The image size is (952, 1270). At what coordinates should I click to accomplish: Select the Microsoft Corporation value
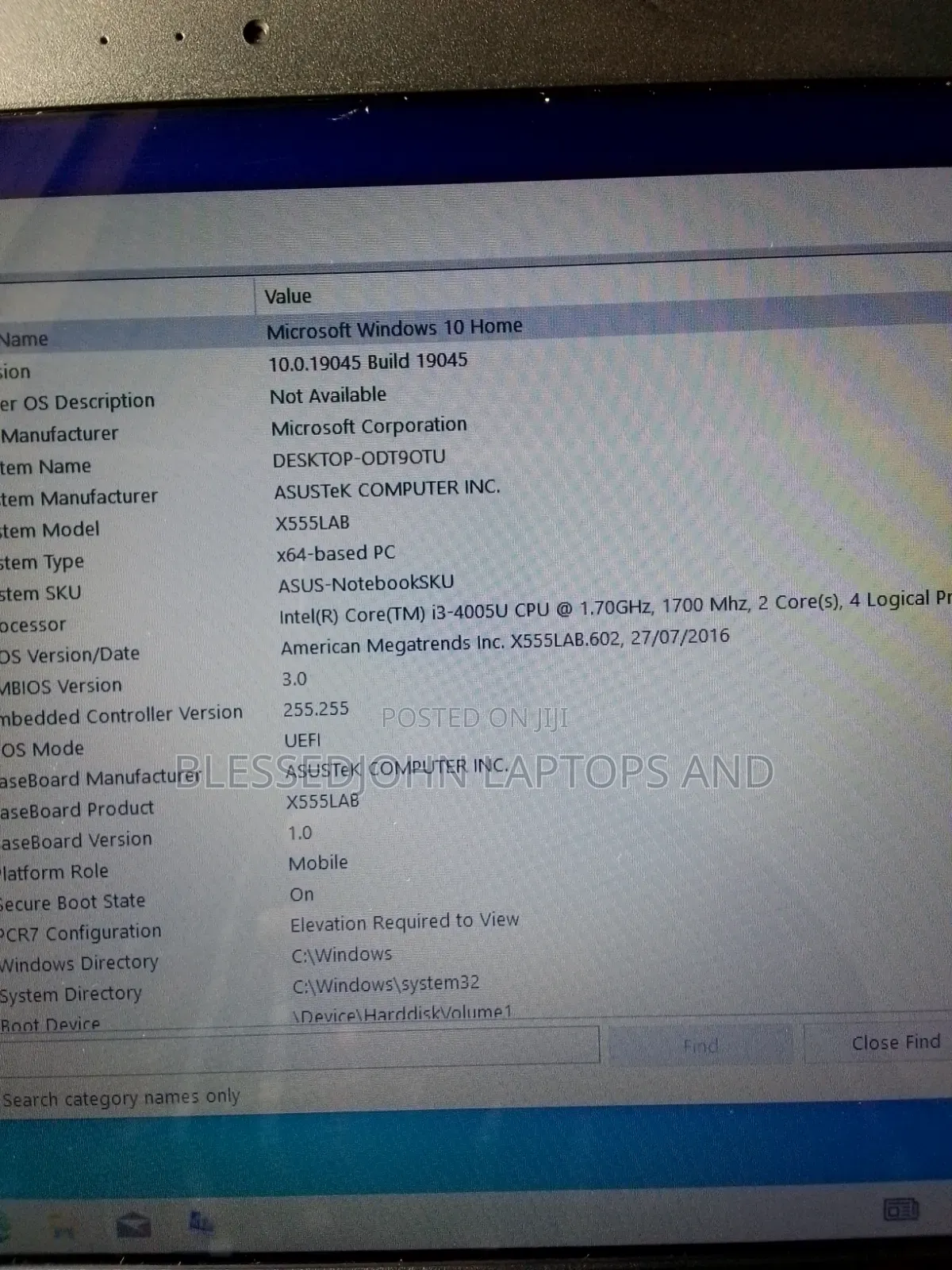click(369, 426)
